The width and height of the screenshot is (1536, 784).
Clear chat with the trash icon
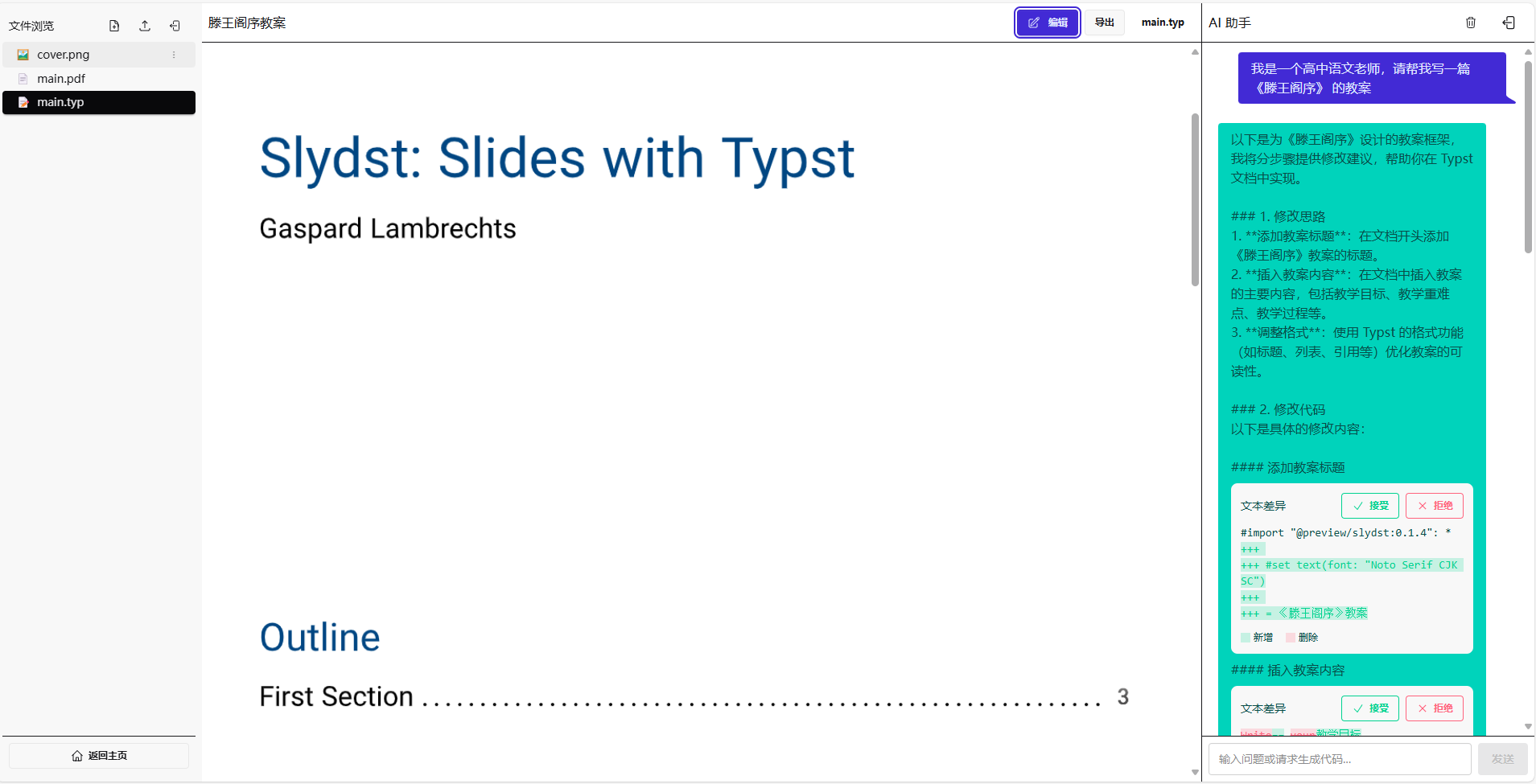[x=1471, y=23]
